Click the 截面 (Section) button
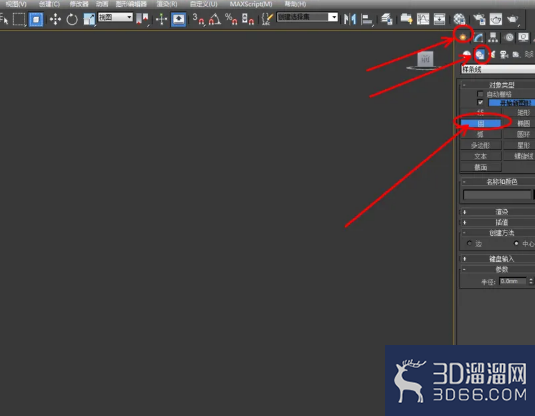The height and width of the screenshot is (416, 535). point(481,167)
